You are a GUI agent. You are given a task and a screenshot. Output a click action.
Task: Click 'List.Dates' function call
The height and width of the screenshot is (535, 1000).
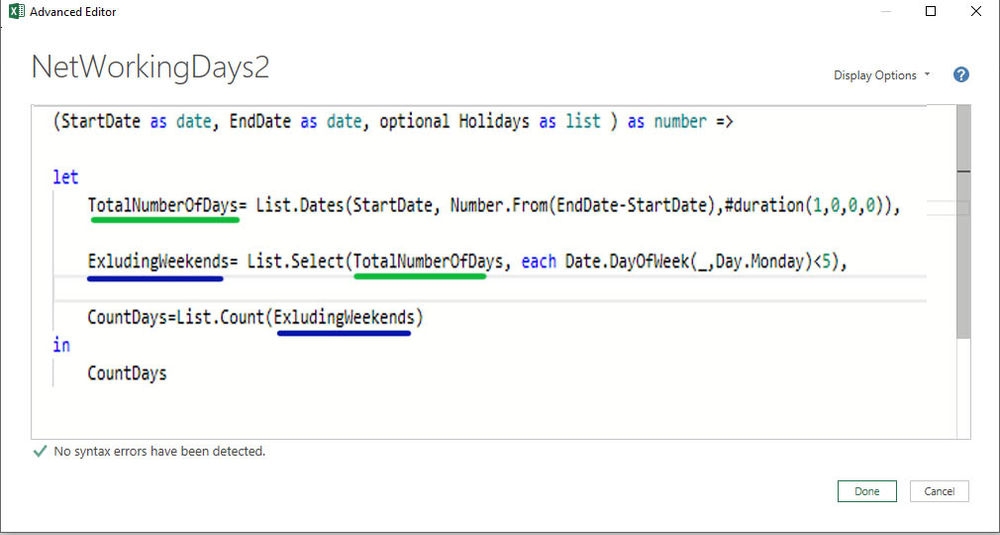(301, 206)
